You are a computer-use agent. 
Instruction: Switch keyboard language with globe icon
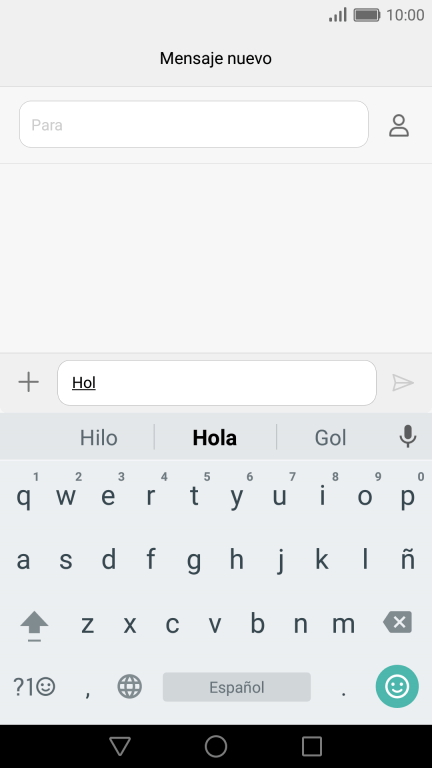click(130, 686)
